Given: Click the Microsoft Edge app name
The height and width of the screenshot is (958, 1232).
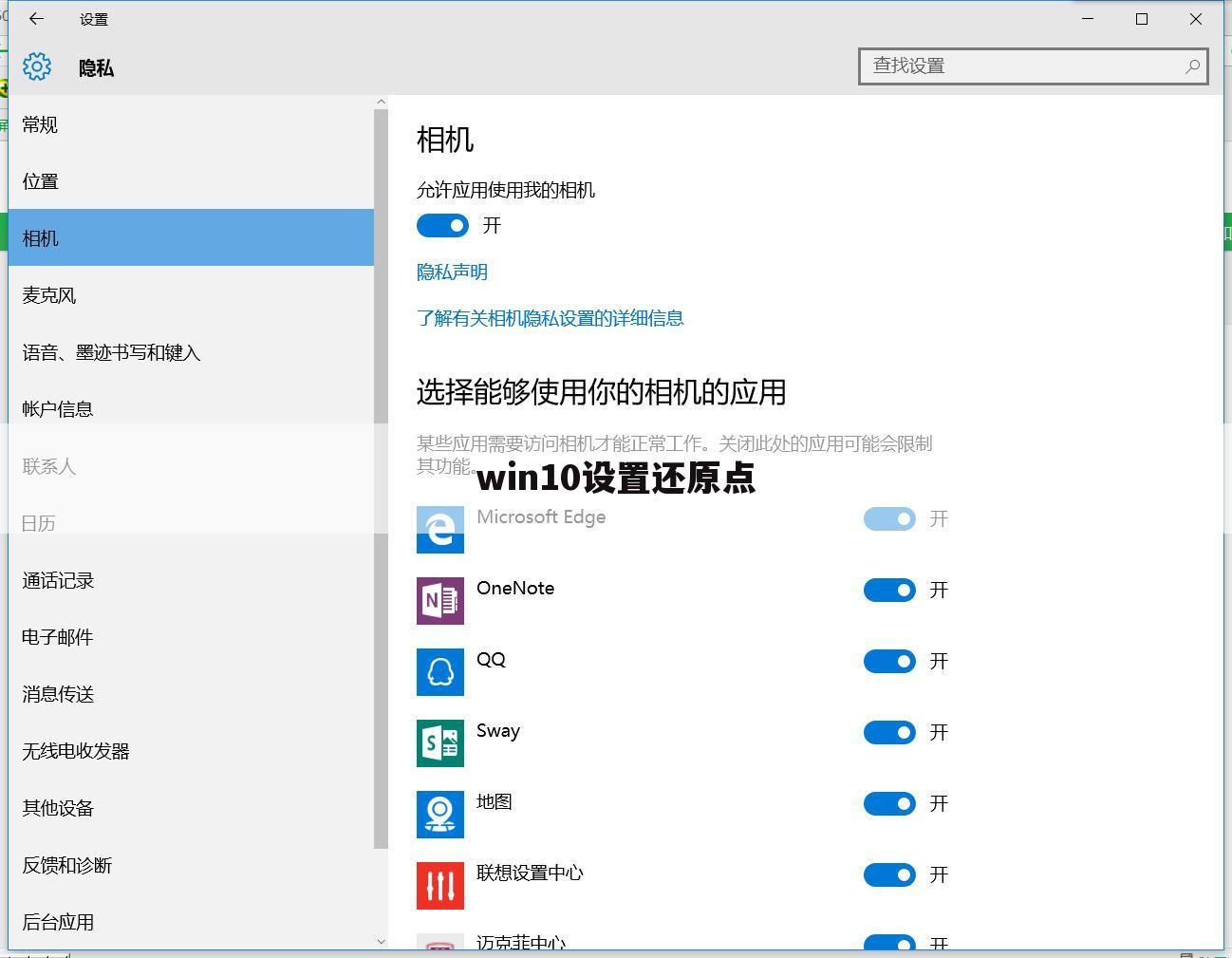Looking at the screenshot, I should [541, 517].
